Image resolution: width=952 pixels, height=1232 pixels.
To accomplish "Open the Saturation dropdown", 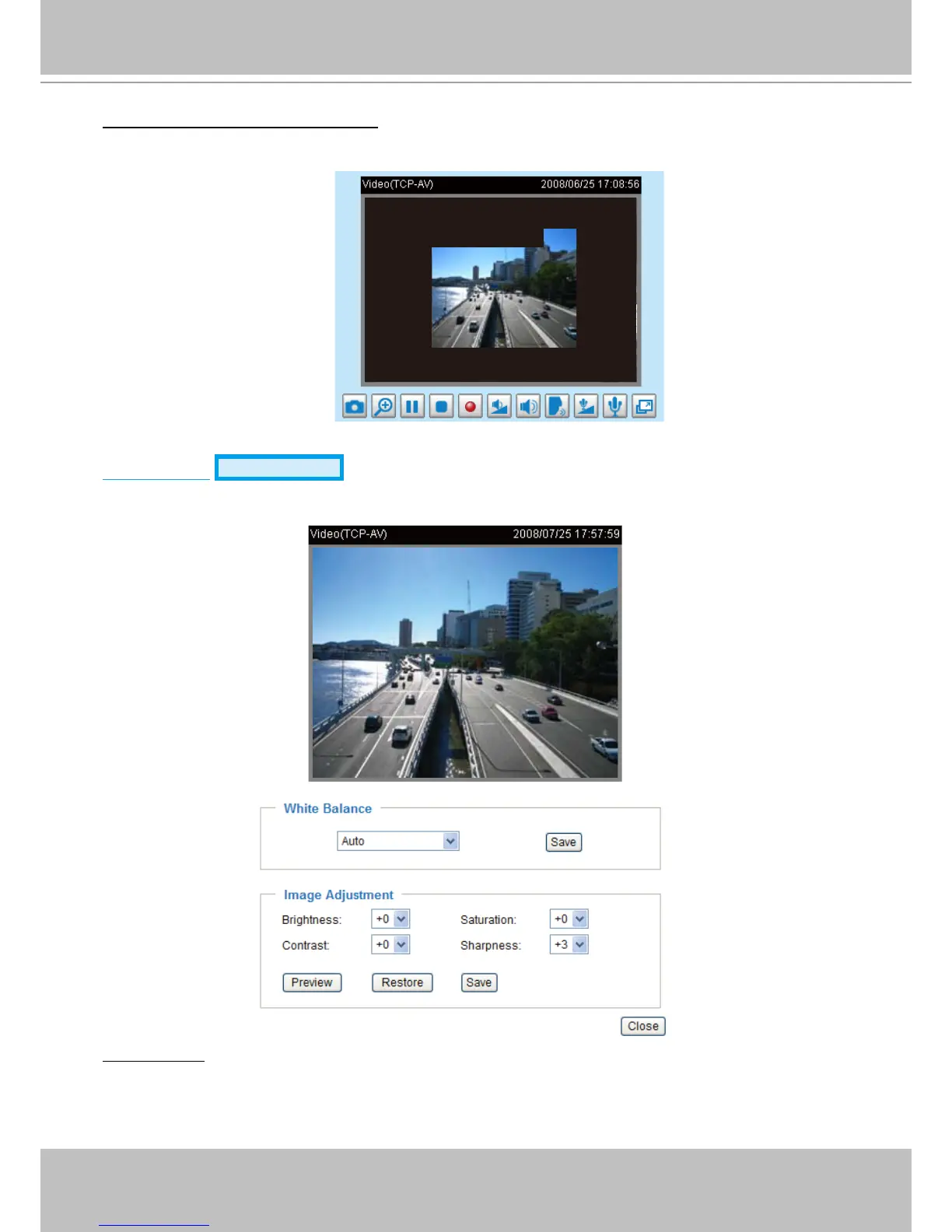I will [569, 919].
